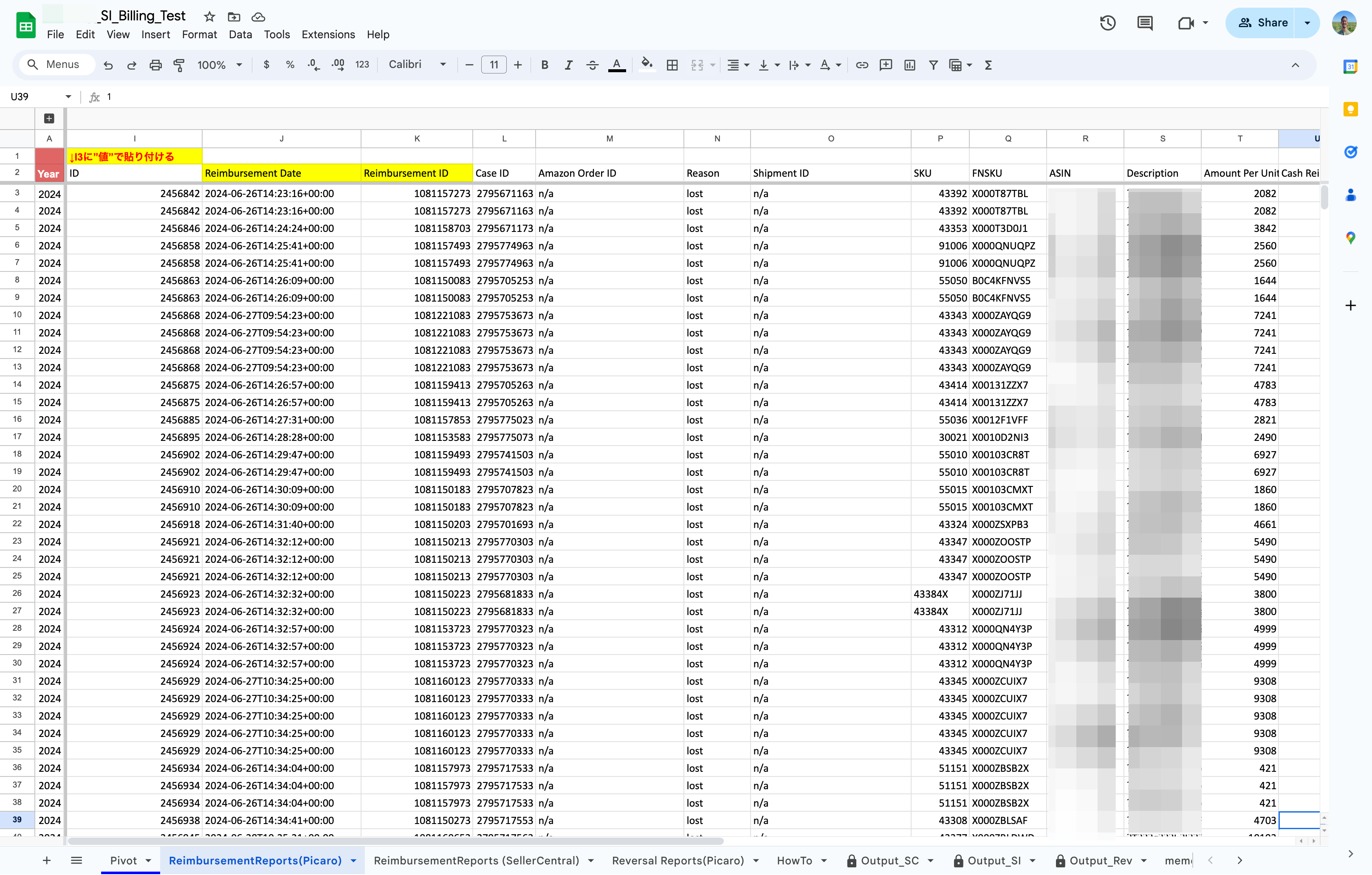
Task: Apply percent format
Action: click(x=290, y=65)
